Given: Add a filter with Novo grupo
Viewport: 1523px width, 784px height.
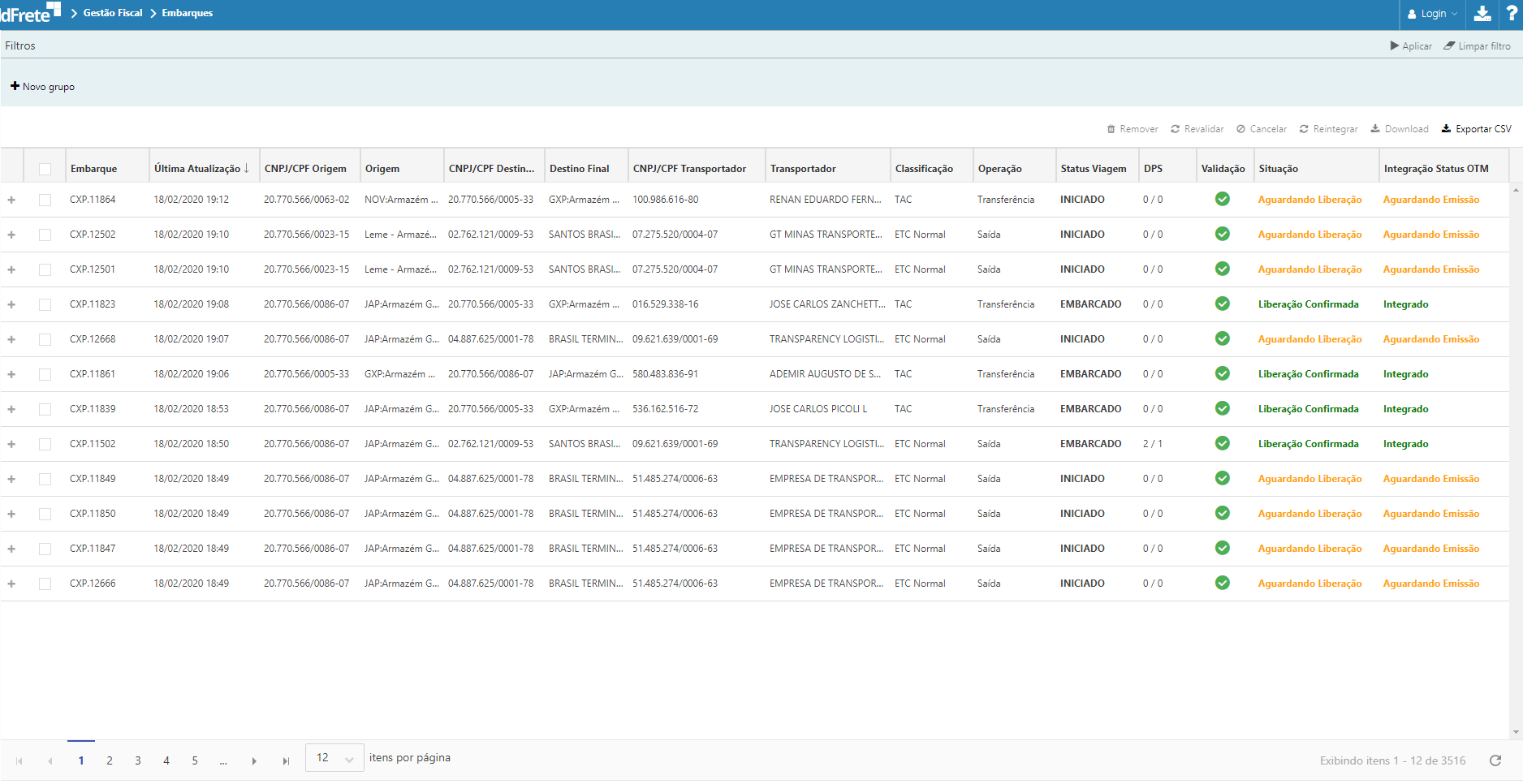Looking at the screenshot, I should [42, 87].
